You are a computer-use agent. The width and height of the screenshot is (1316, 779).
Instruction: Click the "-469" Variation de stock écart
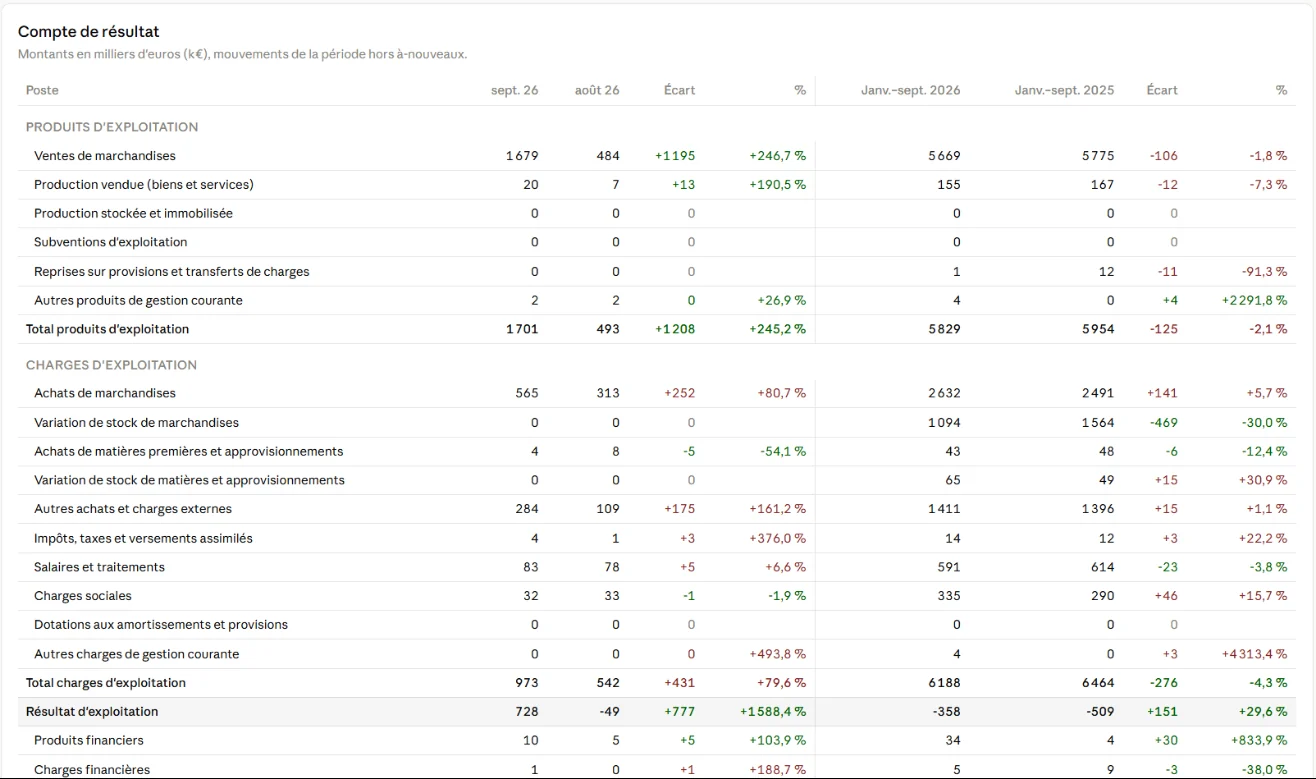coord(1164,423)
